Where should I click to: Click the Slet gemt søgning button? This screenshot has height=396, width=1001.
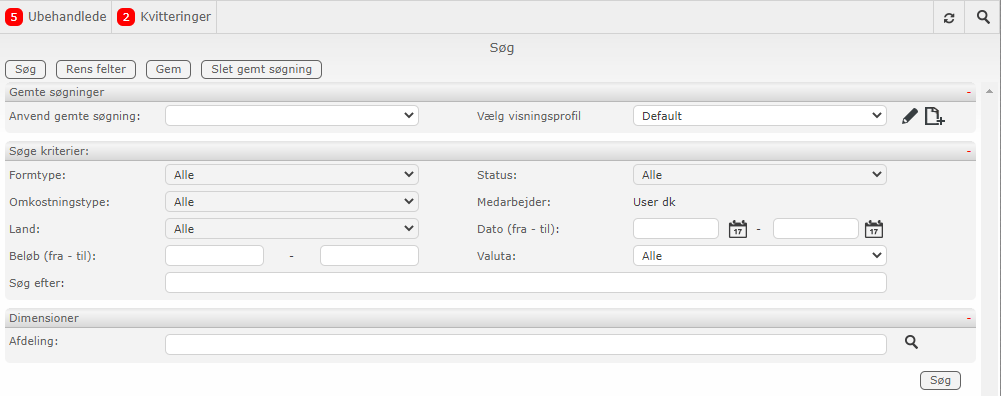tap(261, 69)
